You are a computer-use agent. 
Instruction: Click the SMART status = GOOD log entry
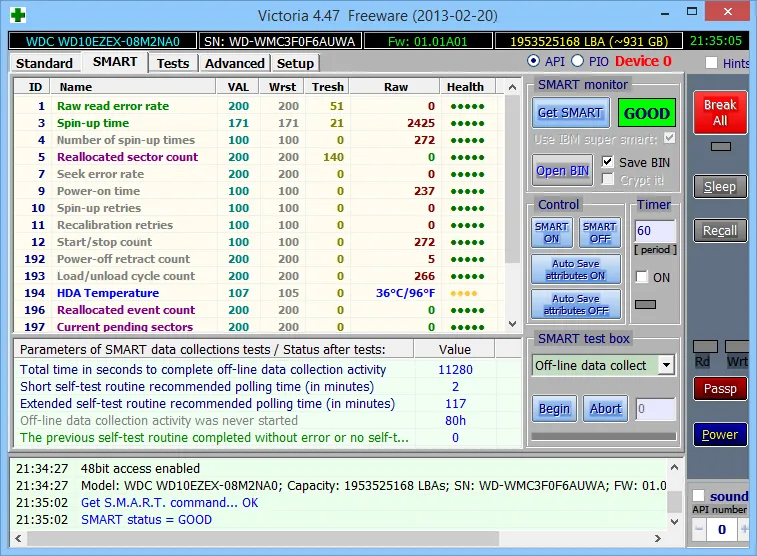click(x=146, y=520)
